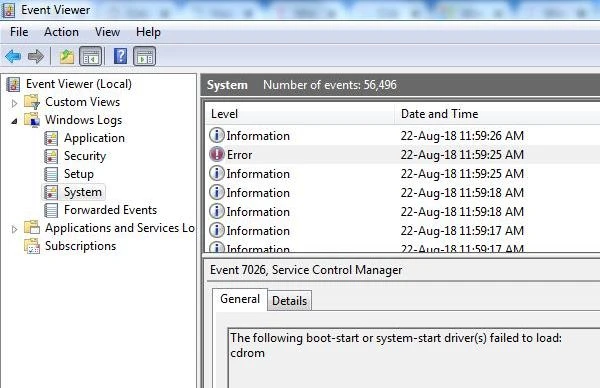600x388 pixels.
Task: Switch to the Details tab
Action: pos(290,301)
